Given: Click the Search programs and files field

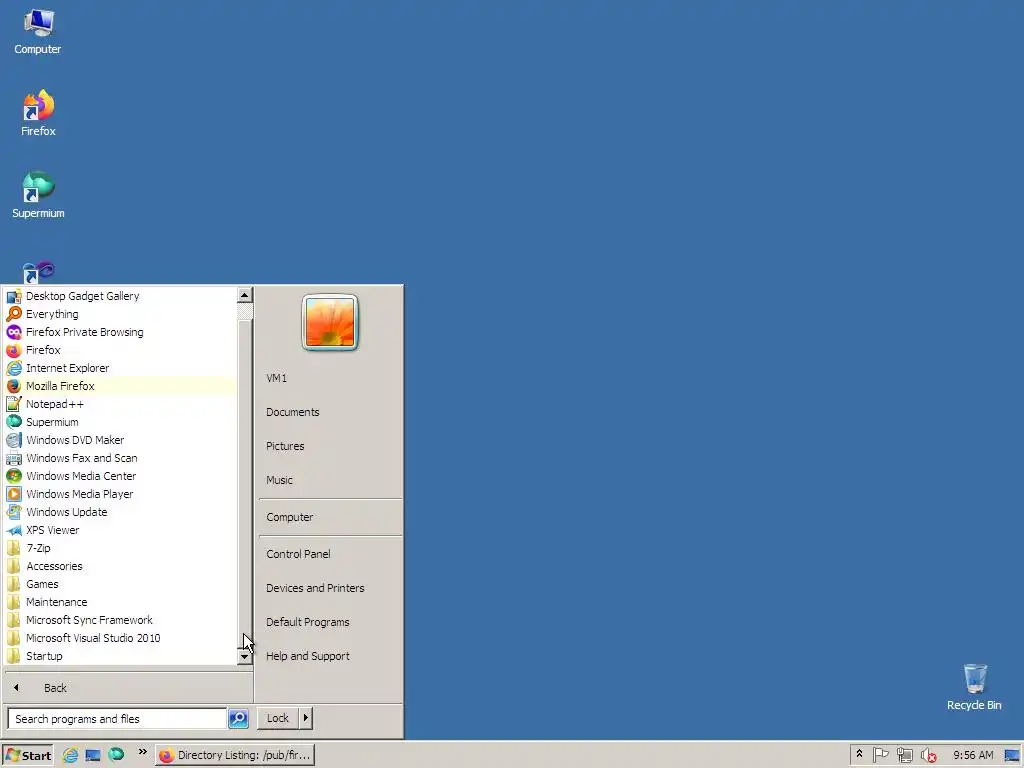Looking at the screenshot, I should (117, 718).
